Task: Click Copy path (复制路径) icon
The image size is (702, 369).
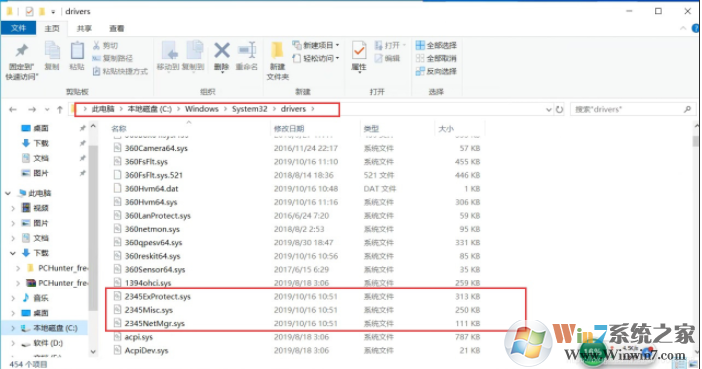Action: 96,58
